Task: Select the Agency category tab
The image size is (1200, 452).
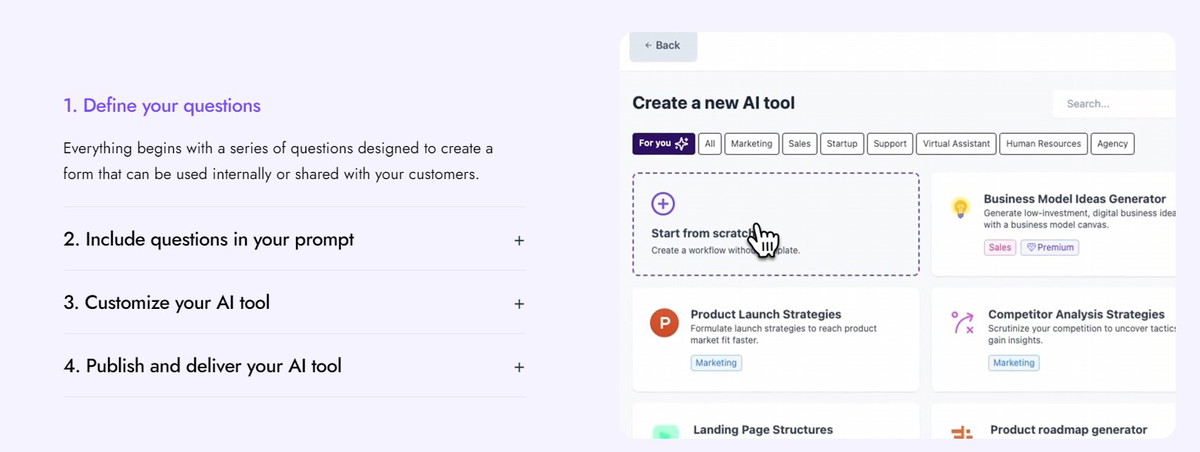Action: click(x=1112, y=144)
